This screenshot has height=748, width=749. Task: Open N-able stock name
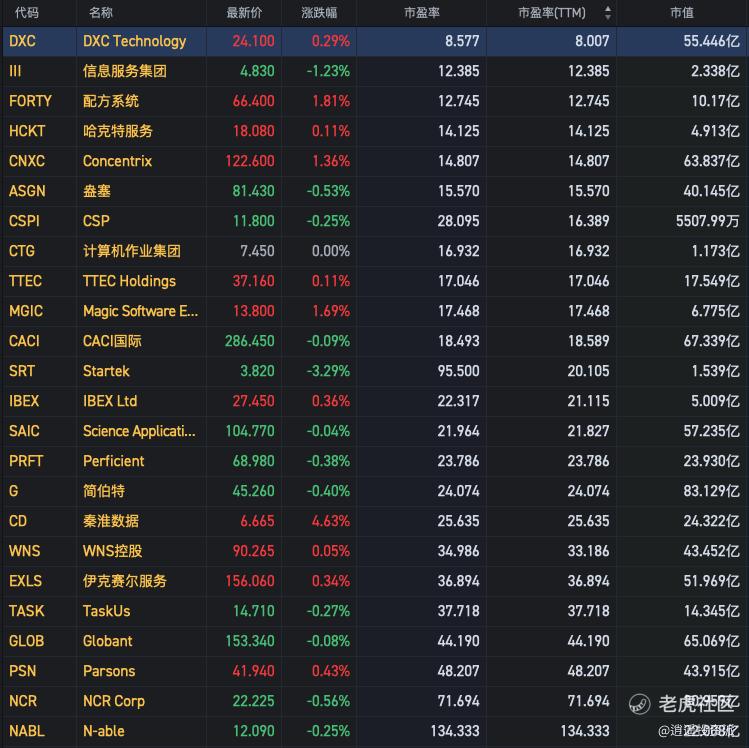click(x=104, y=731)
